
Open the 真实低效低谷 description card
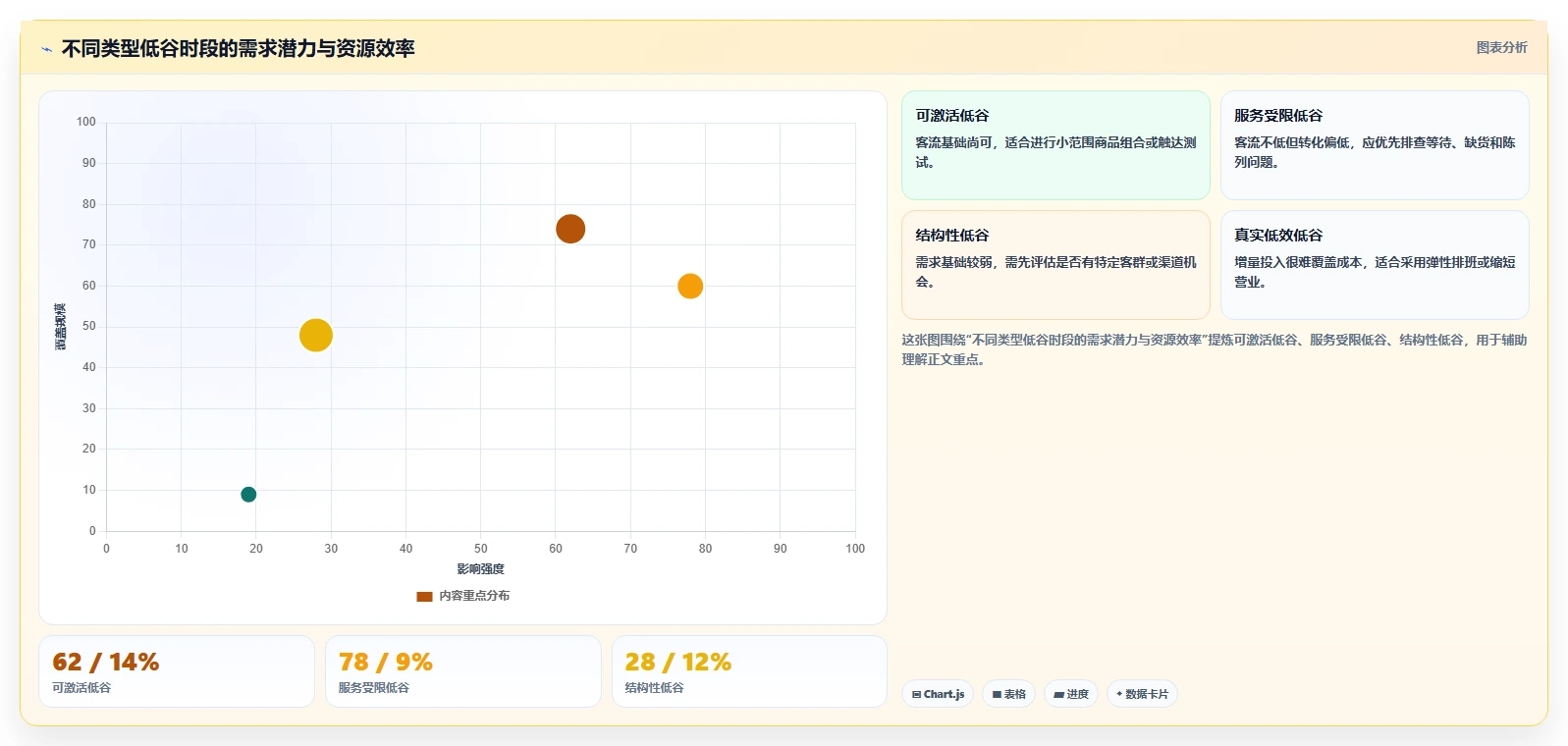tap(1375, 265)
